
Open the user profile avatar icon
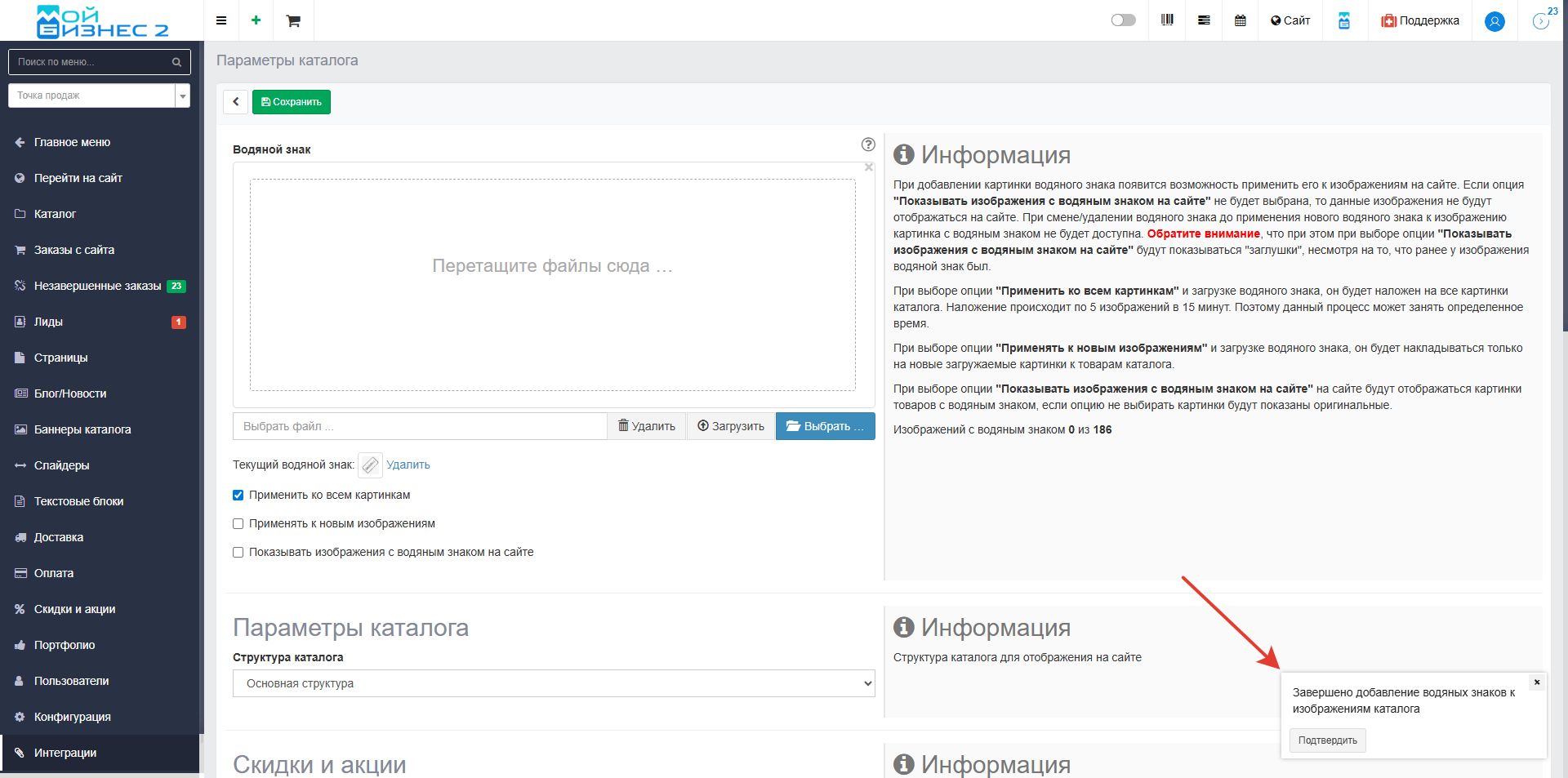click(x=1494, y=21)
